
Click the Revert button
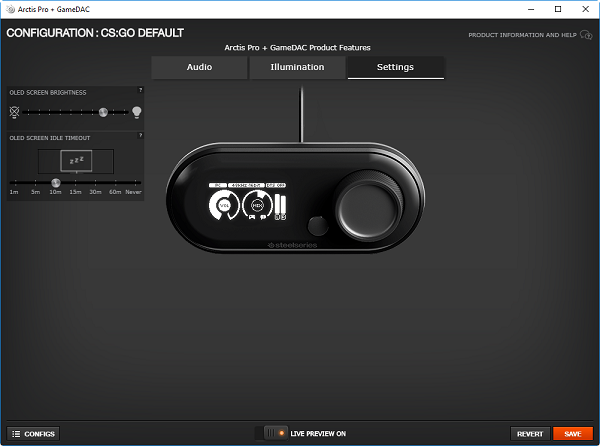[x=530, y=434]
